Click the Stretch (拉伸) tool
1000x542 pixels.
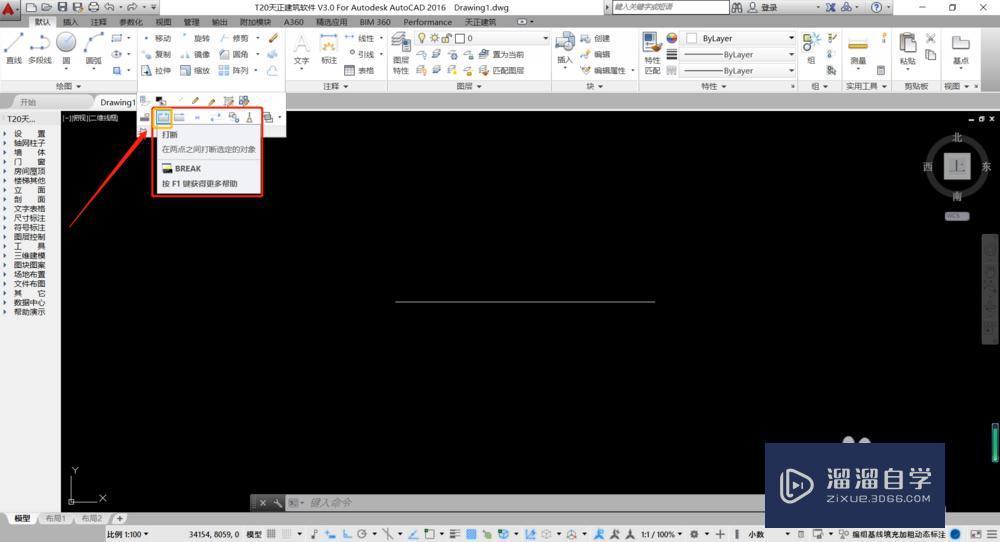[156, 70]
